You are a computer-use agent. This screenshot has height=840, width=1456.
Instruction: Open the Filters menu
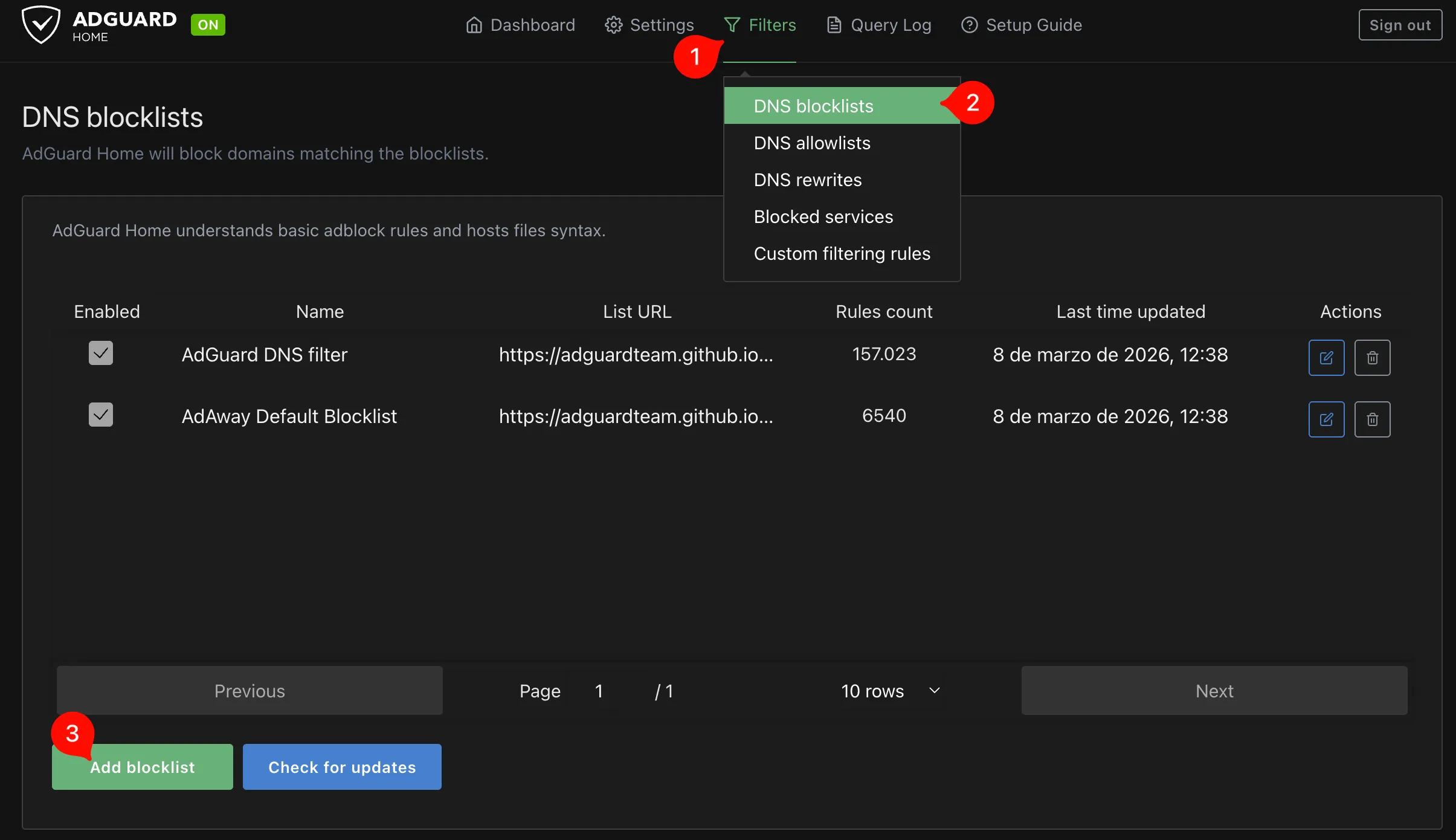coord(760,25)
